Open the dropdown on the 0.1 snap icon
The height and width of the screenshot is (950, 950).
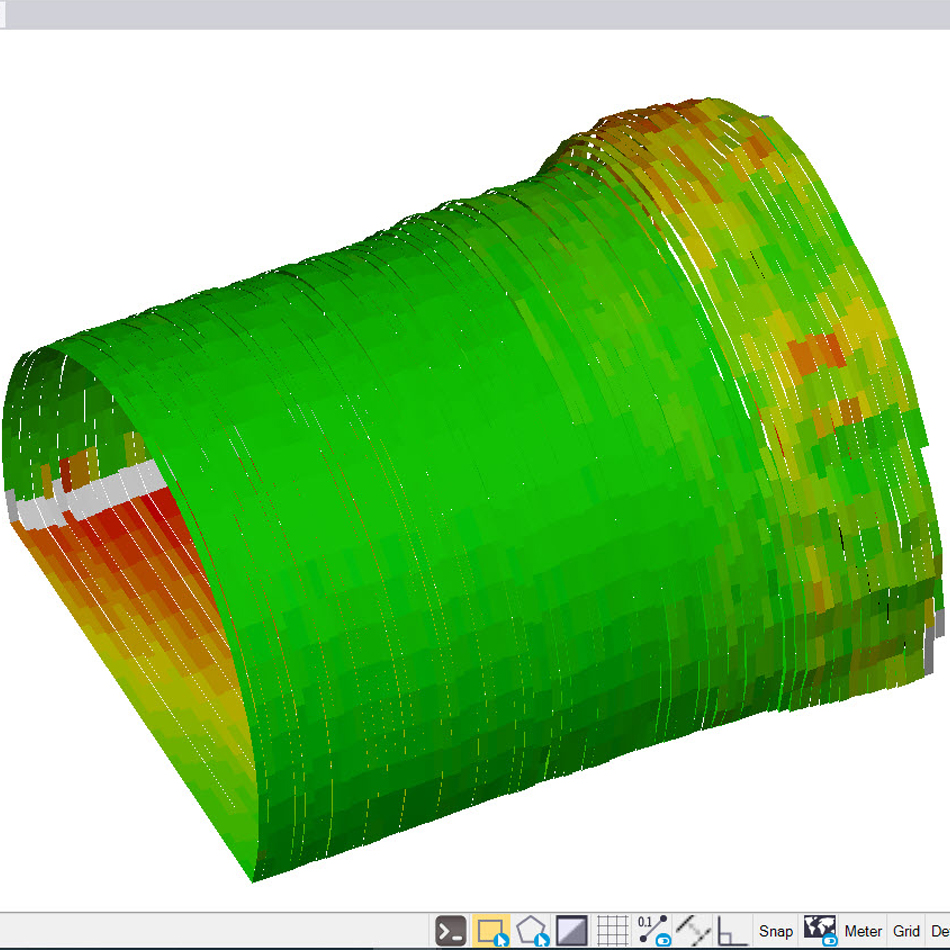663,940
